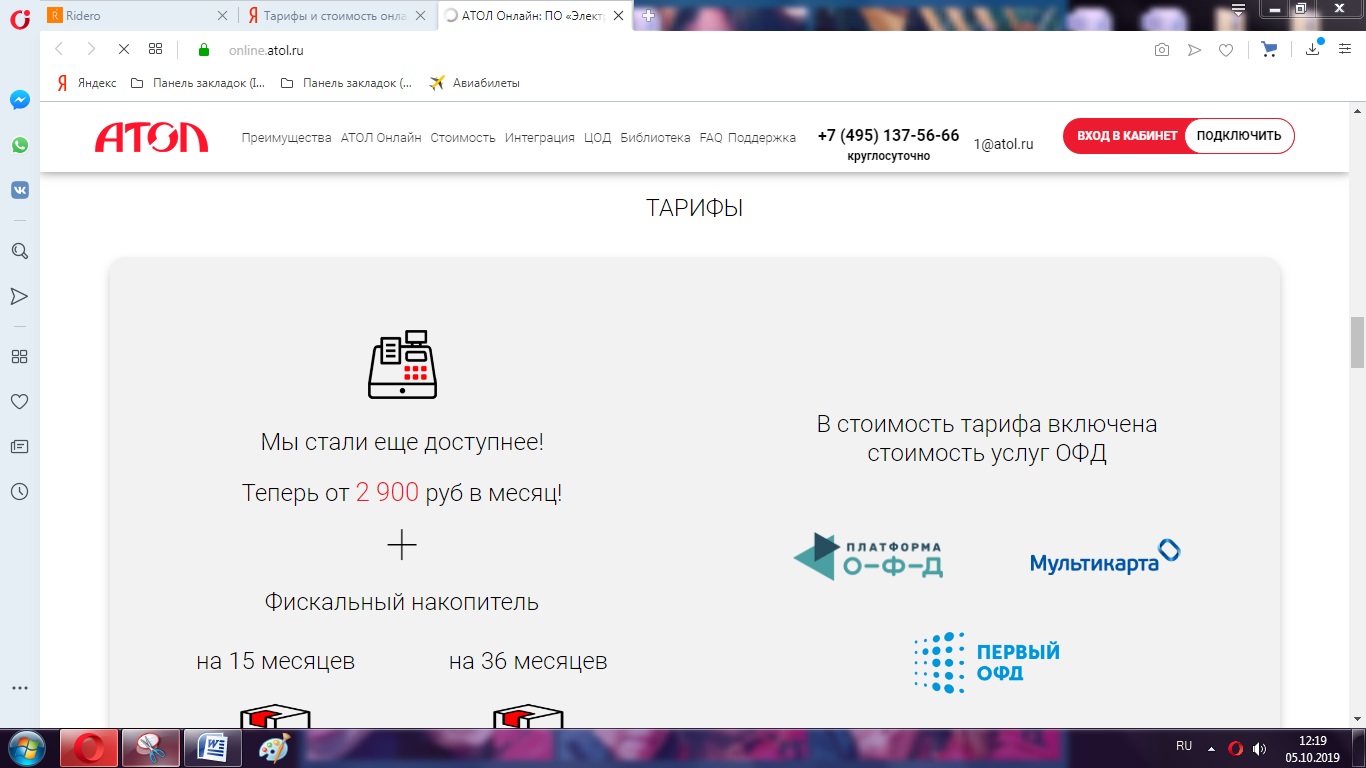Open the downloads icon in toolbar
Screen dimensions: 1366x768
click(x=1313, y=50)
